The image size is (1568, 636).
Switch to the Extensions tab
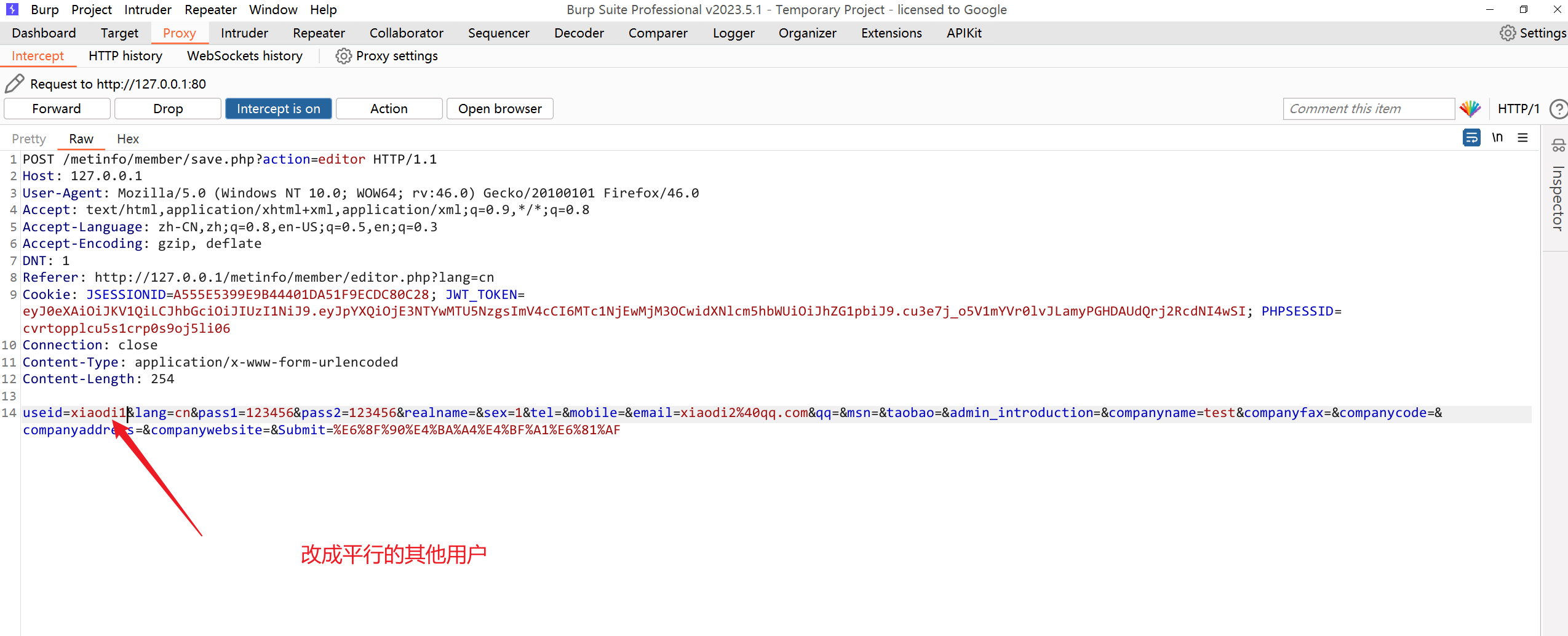[x=891, y=33]
